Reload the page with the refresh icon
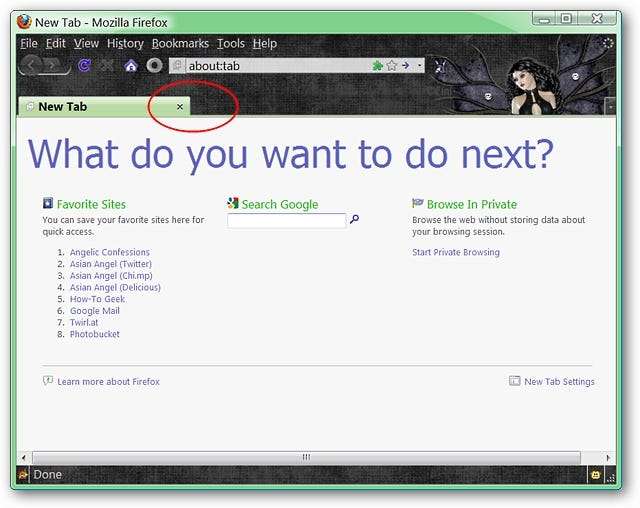The image size is (640, 508). (84, 65)
